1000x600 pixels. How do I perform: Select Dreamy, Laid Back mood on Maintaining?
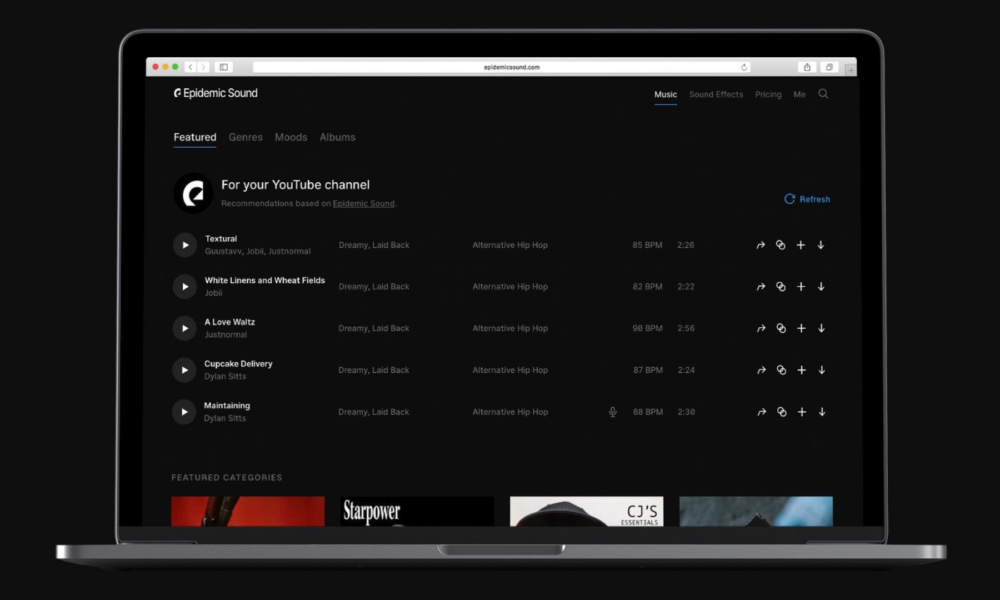point(374,412)
